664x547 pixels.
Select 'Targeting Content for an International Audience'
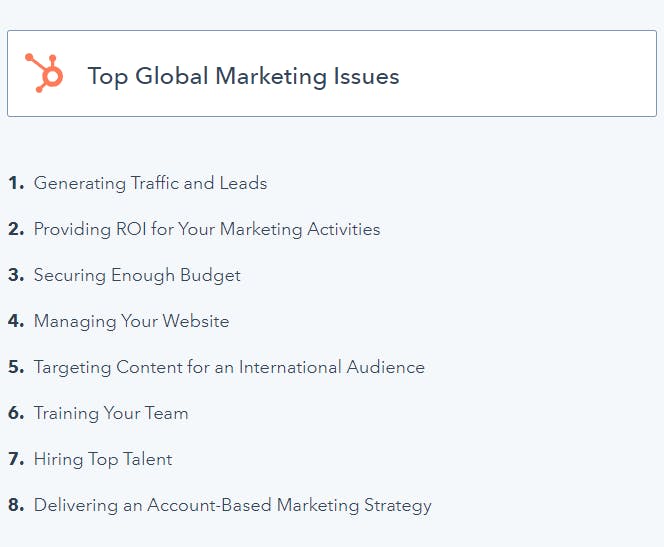(x=229, y=367)
